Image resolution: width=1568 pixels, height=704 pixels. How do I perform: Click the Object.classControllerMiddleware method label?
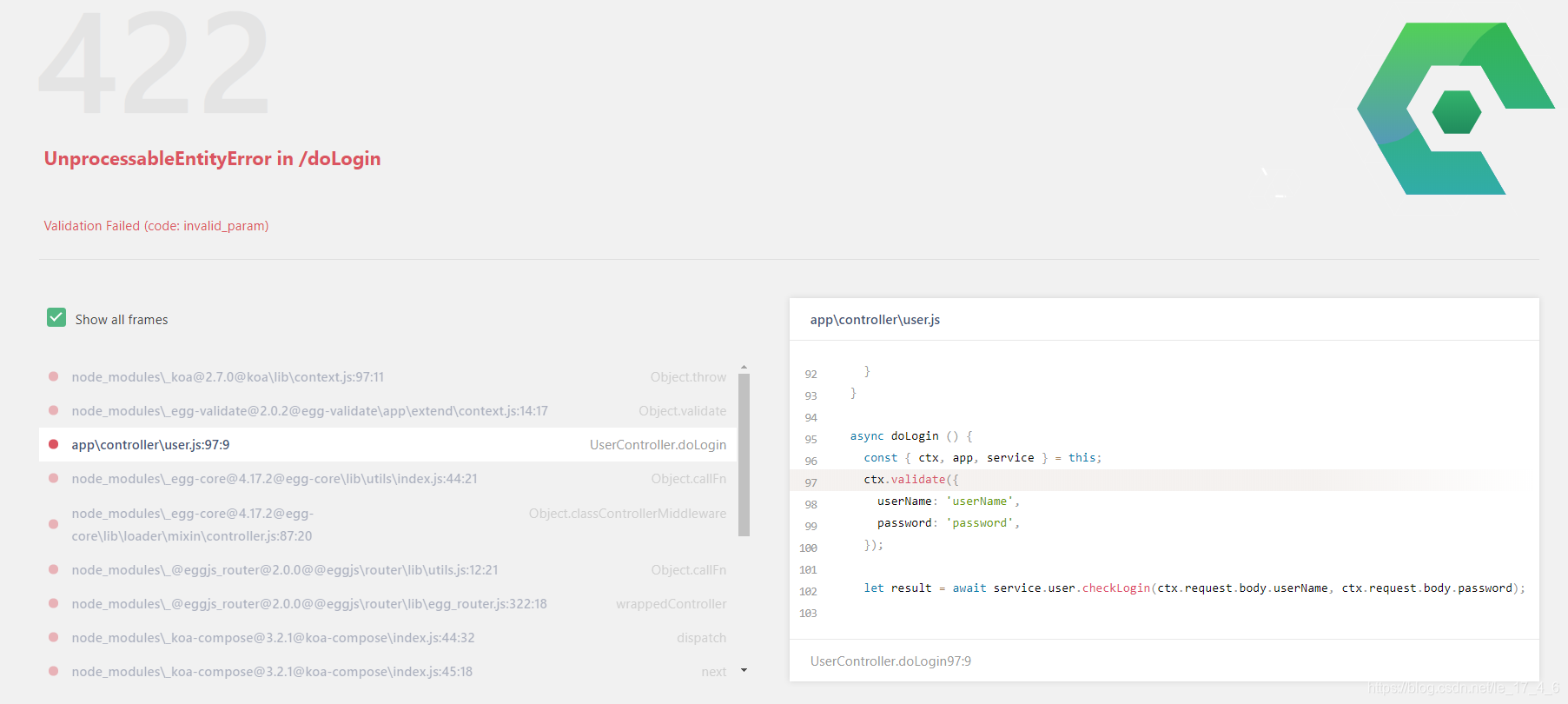point(627,514)
